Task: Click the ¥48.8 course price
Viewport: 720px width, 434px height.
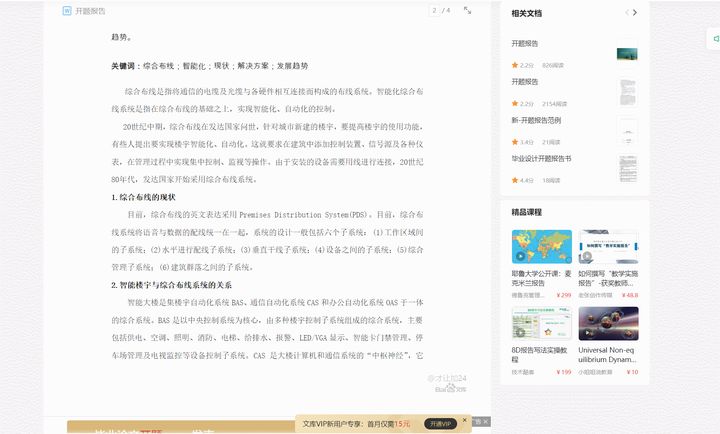Action: click(x=630, y=295)
